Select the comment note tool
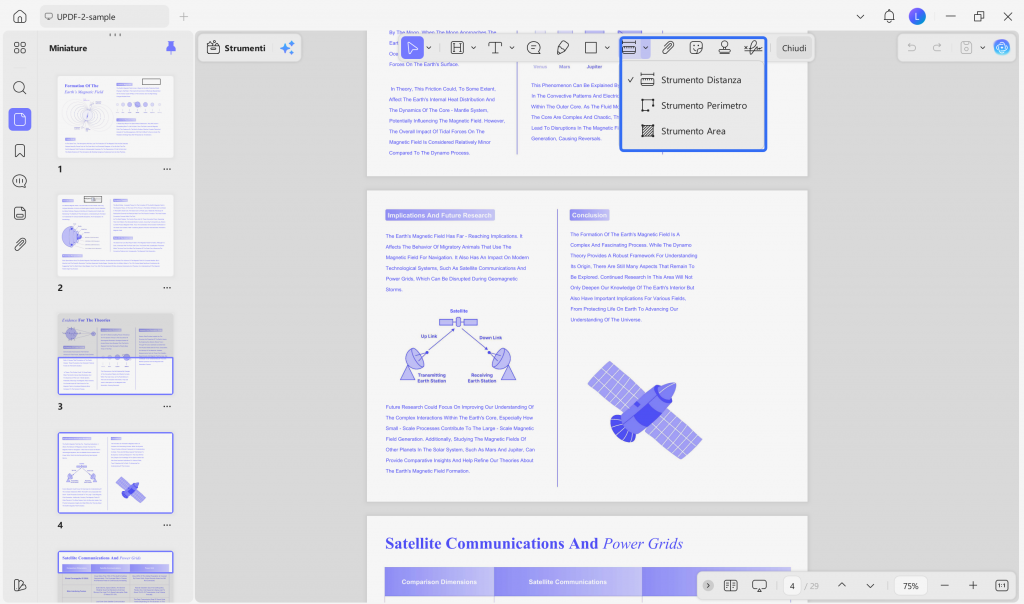The image size is (1024, 604). coord(534,48)
